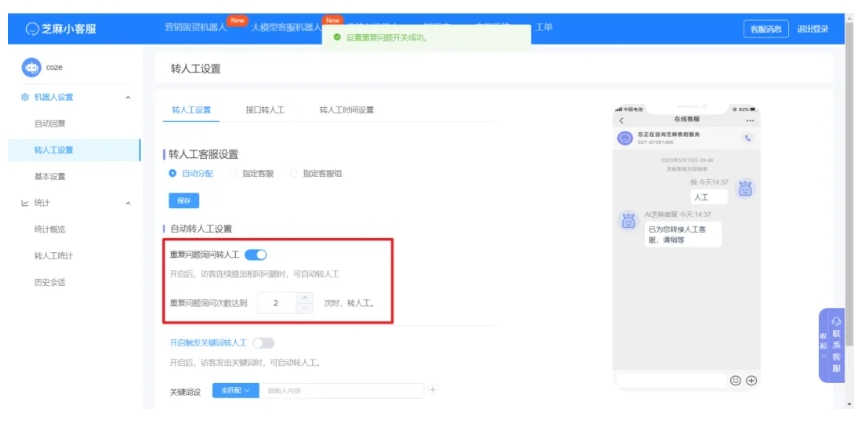The width and height of the screenshot is (861, 431).
Task: Toggle off 重复问题询问转人工 switch
Action: pyautogui.click(x=255, y=255)
